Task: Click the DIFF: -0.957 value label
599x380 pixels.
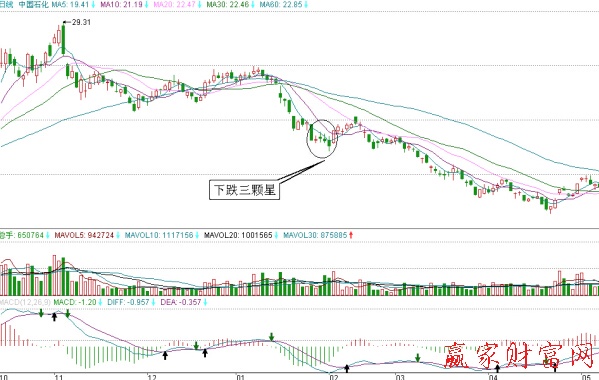Action: click(128, 302)
